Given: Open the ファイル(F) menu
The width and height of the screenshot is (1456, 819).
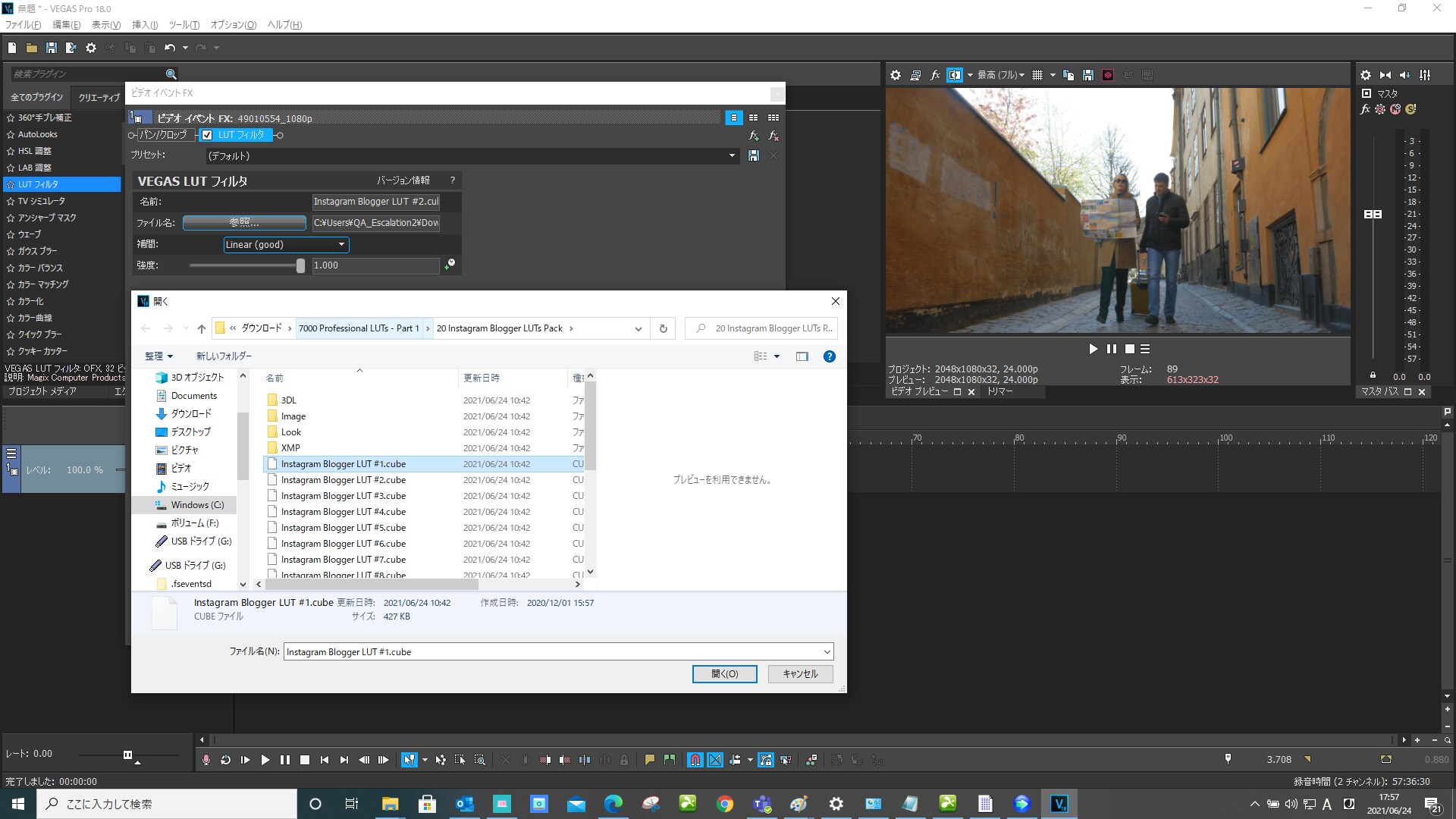Looking at the screenshot, I should 24,25.
